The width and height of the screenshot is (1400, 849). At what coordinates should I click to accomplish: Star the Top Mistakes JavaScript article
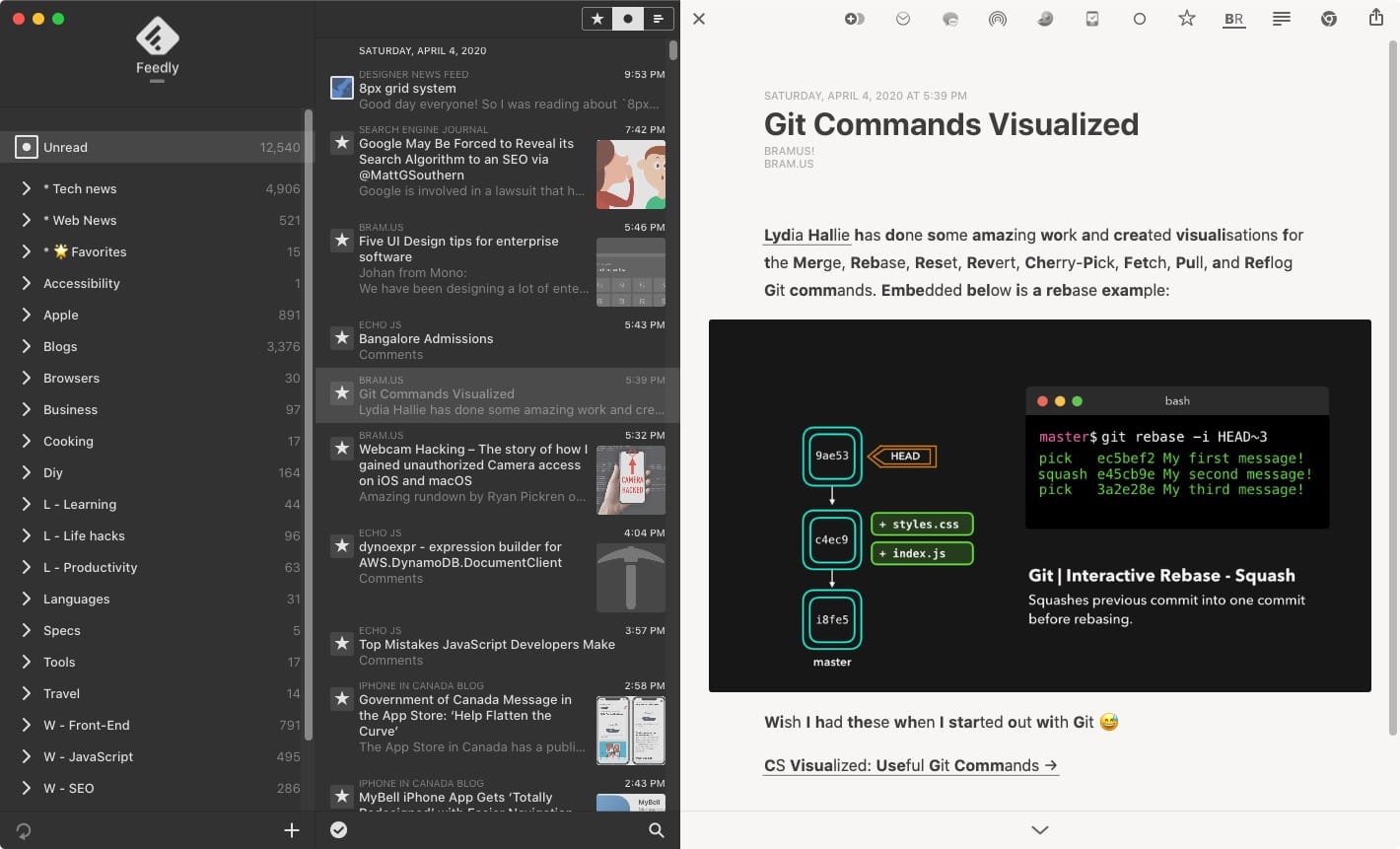click(x=342, y=644)
